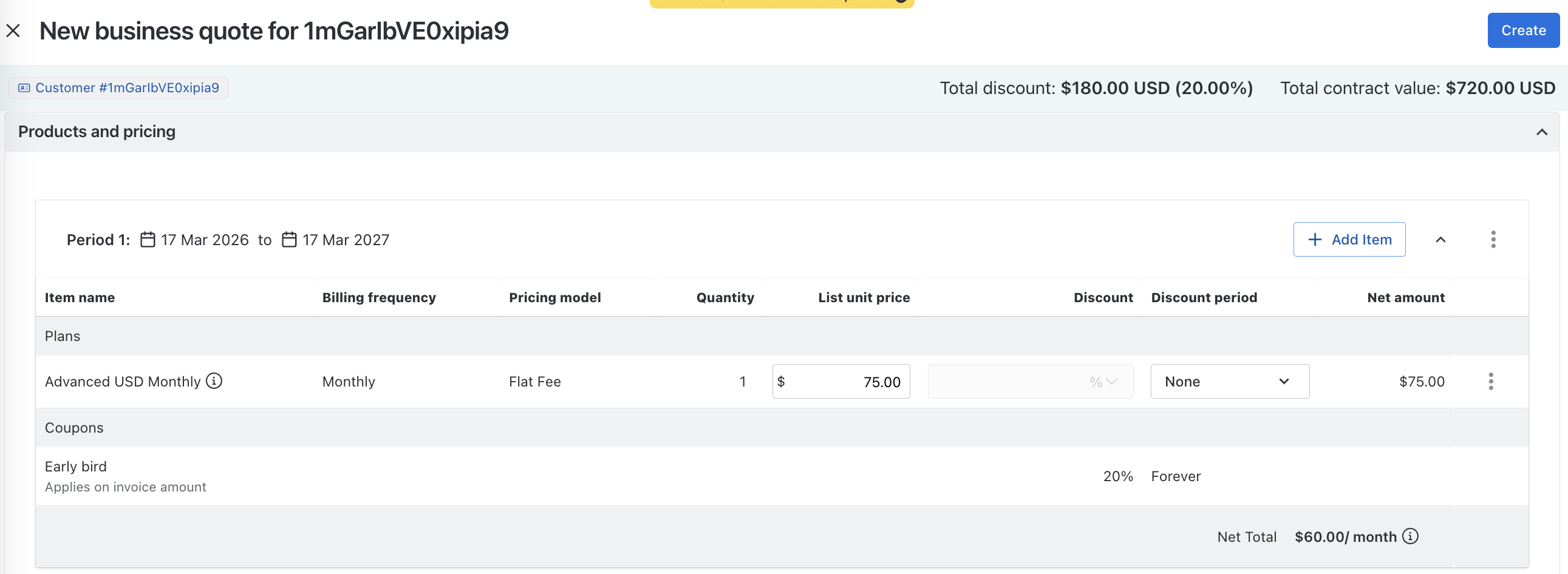Open the Period 1 end date calendar icon

(289, 240)
